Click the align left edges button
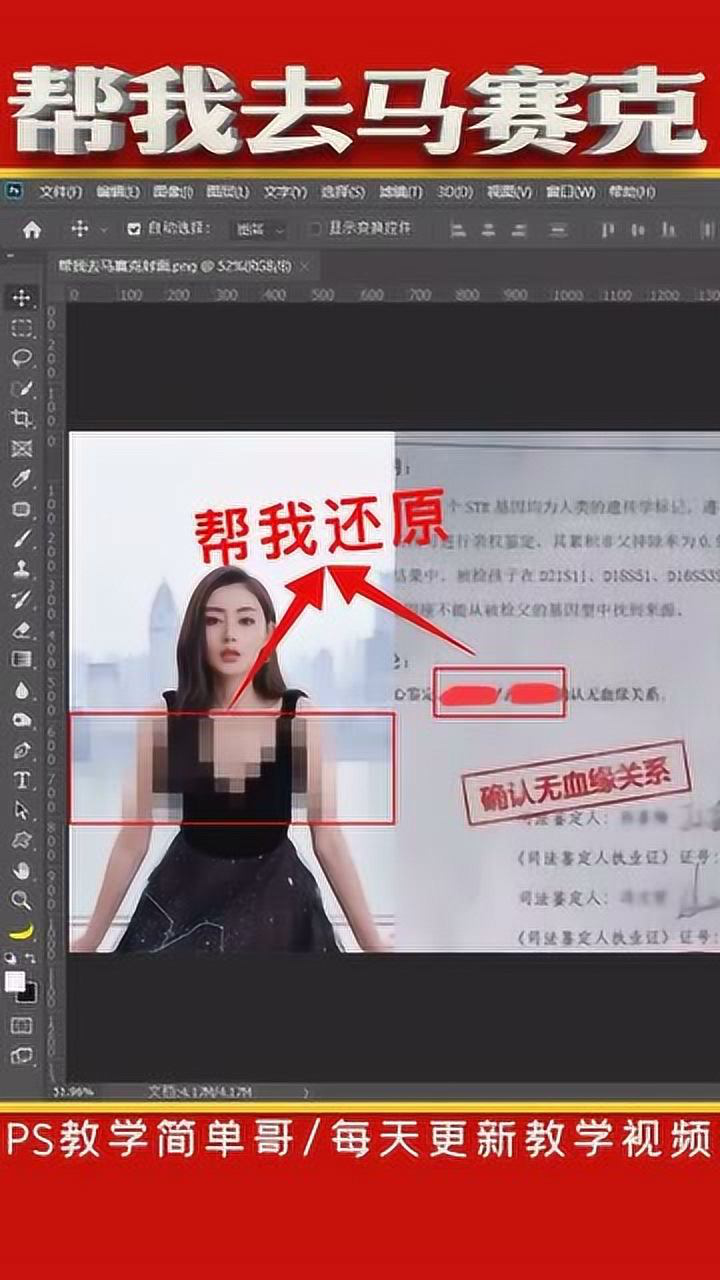 [459, 229]
